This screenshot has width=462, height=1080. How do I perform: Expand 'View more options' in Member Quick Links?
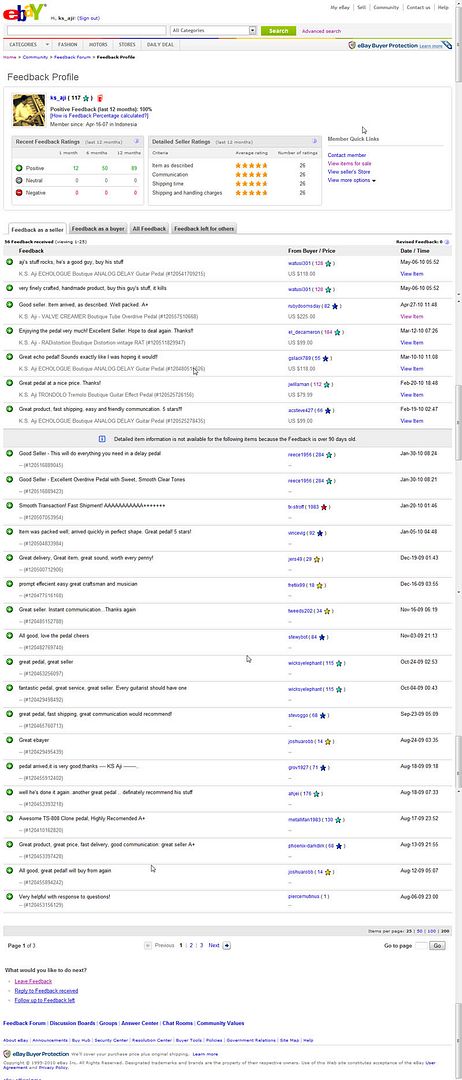coord(351,180)
